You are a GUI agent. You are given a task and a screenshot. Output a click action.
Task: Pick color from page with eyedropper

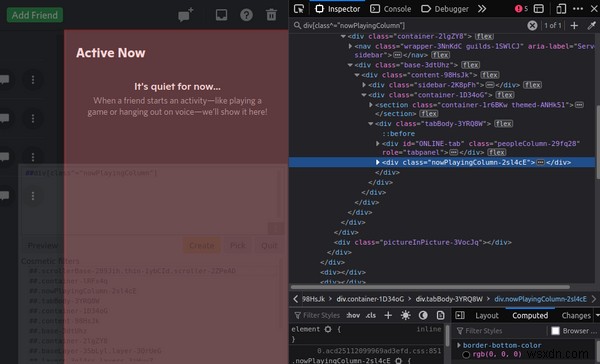click(x=591, y=25)
